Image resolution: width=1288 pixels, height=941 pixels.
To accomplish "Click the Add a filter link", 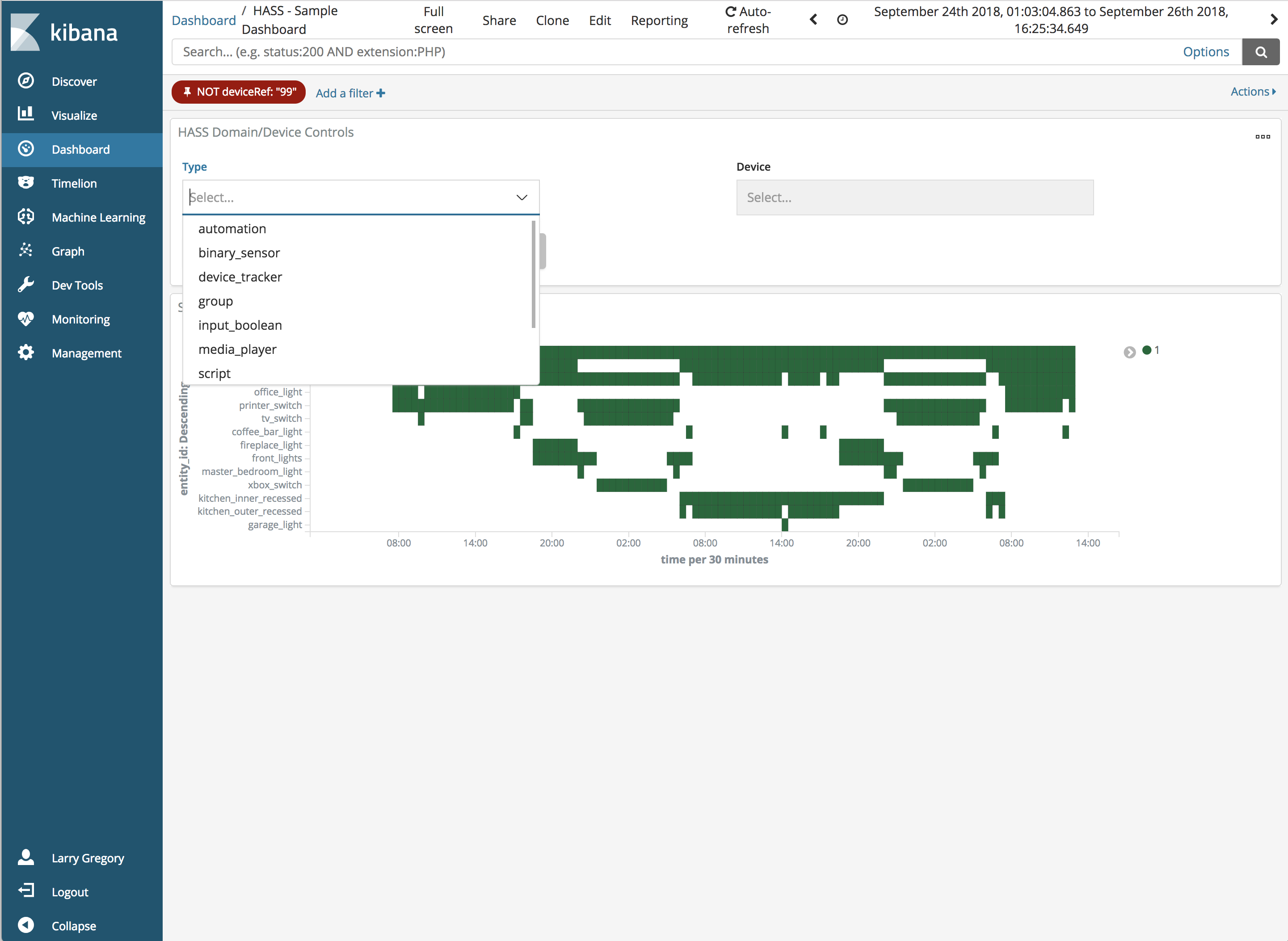I will [x=350, y=93].
